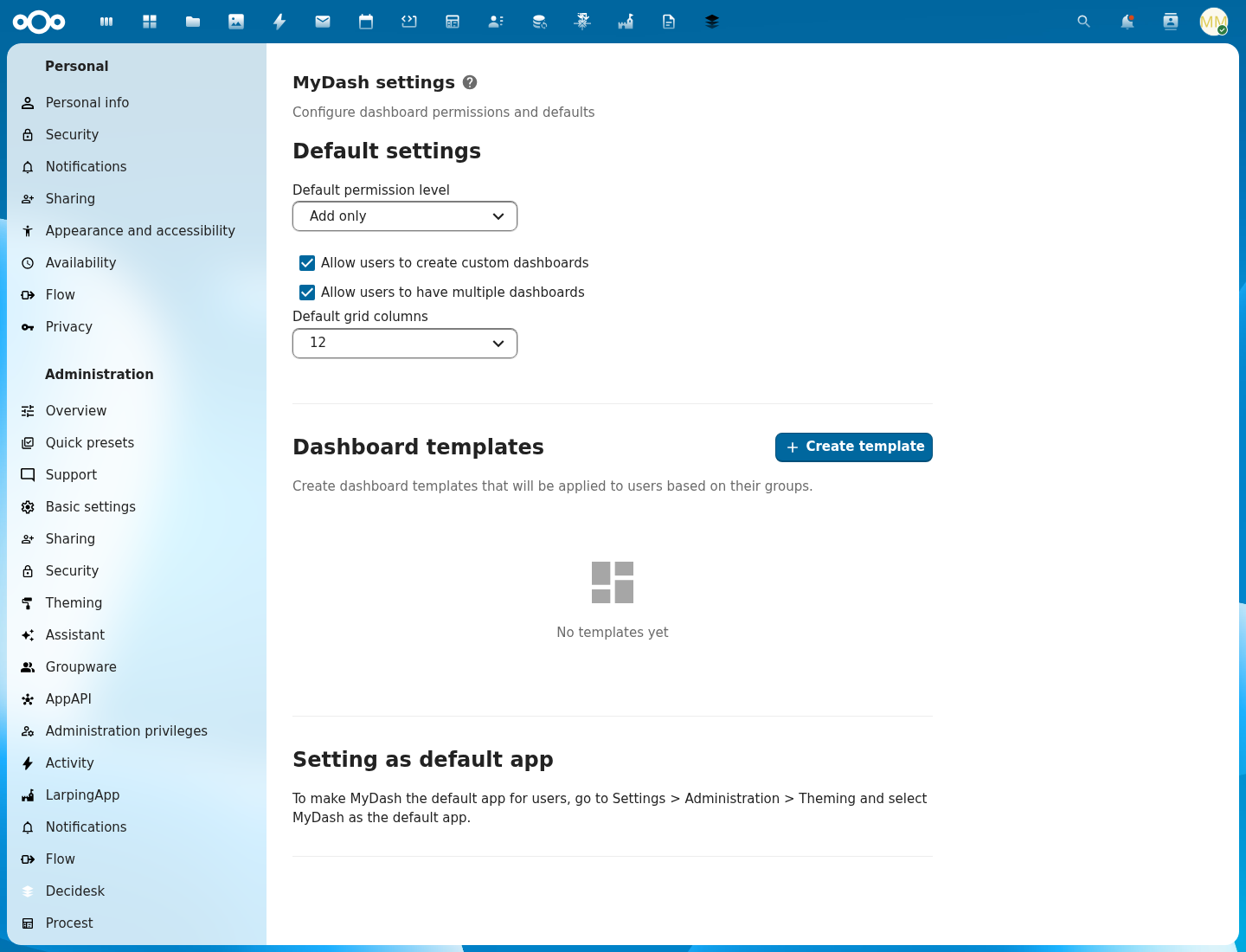Open administration Activity settings
Screen dimensions: 1246x952
(x=137, y=763)
